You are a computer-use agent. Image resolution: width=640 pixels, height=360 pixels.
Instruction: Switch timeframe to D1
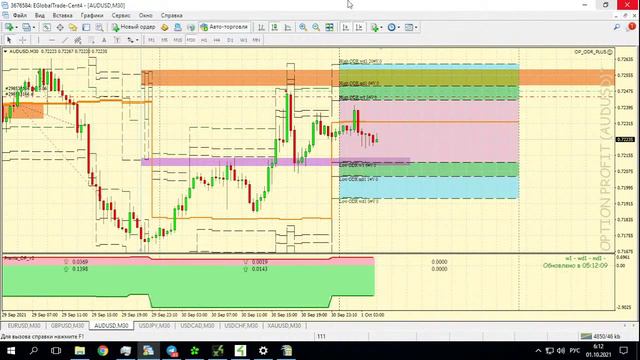tap(230, 40)
